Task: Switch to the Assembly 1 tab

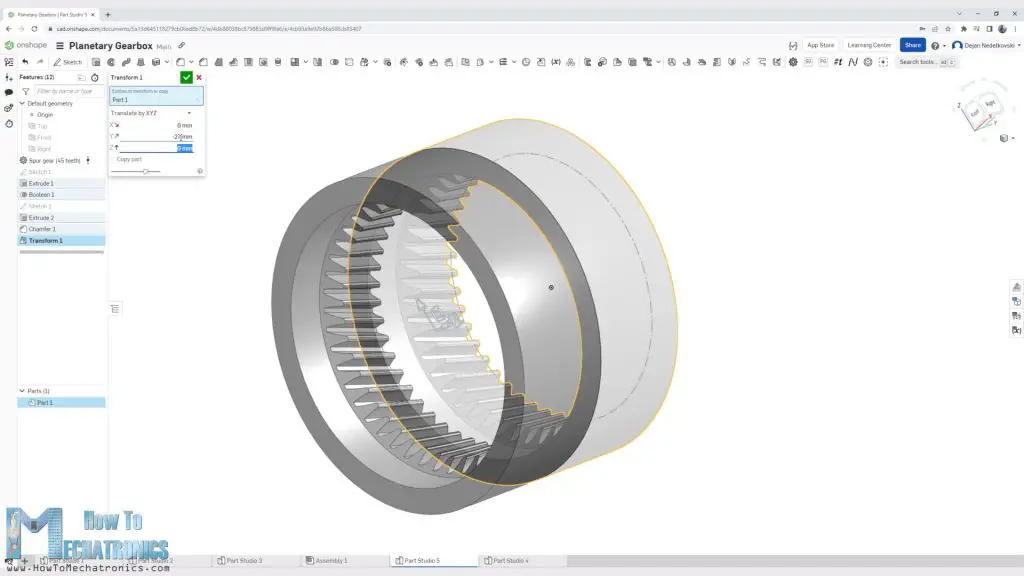Action: pyautogui.click(x=332, y=560)
